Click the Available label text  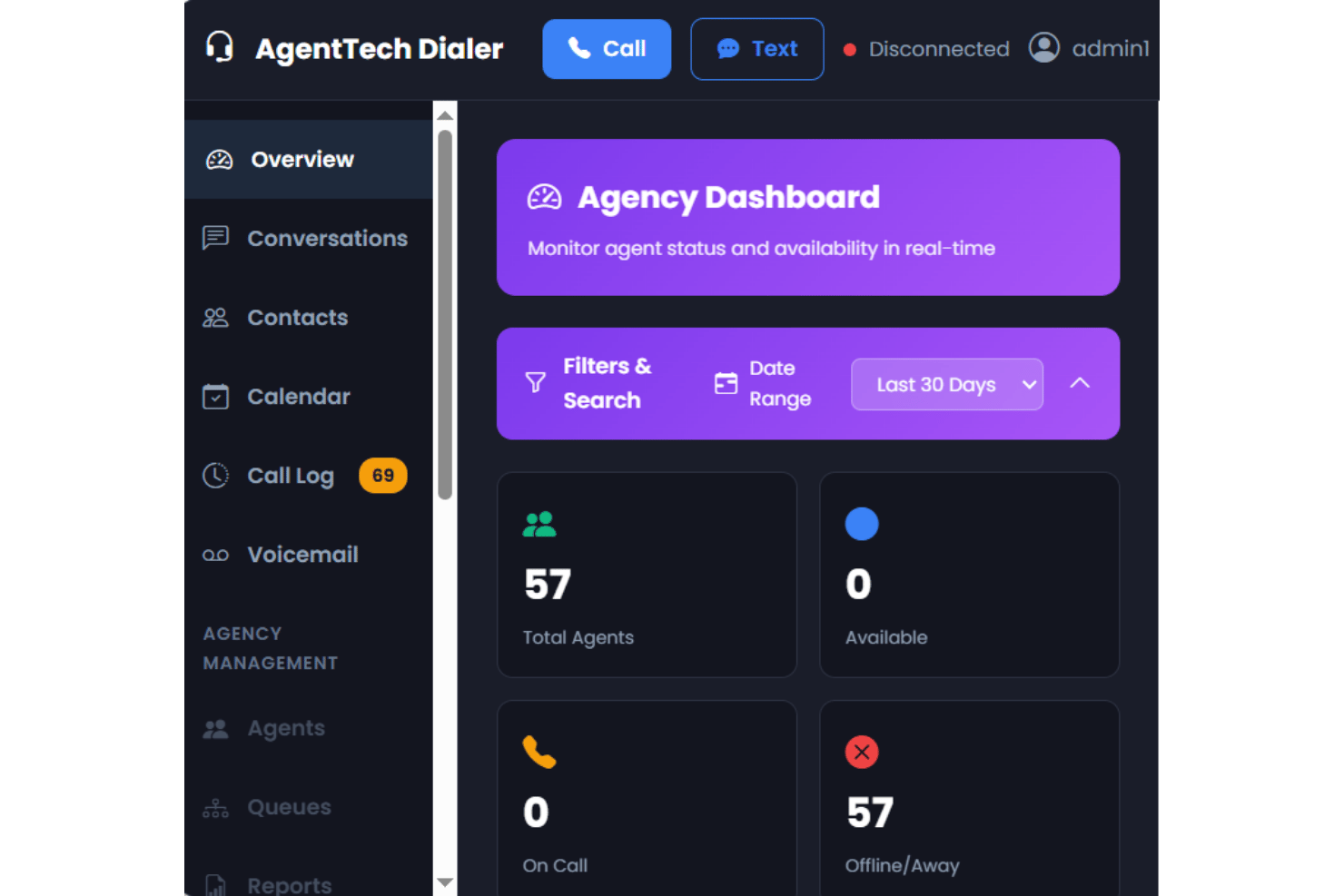[x=886, y=637]
